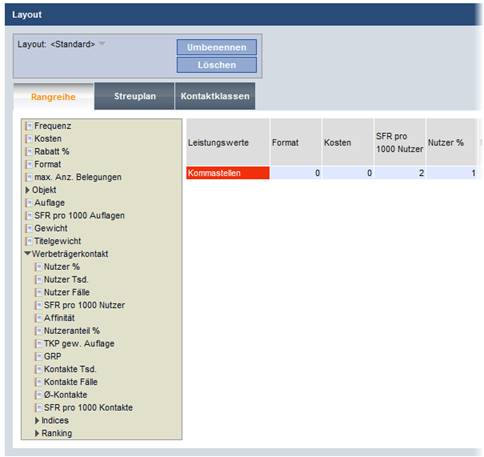The image size is (484, 457).
Task: Expand the Objekt tree node
Action: click(x=28, y=190)
